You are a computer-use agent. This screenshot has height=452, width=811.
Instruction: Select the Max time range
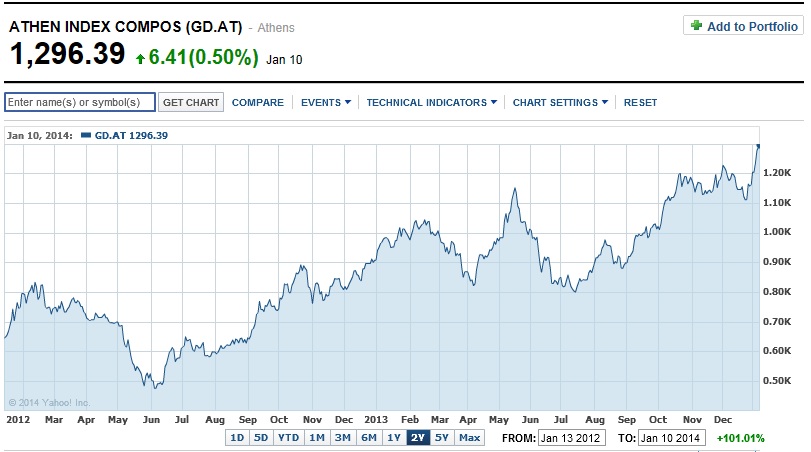point(470,438)
